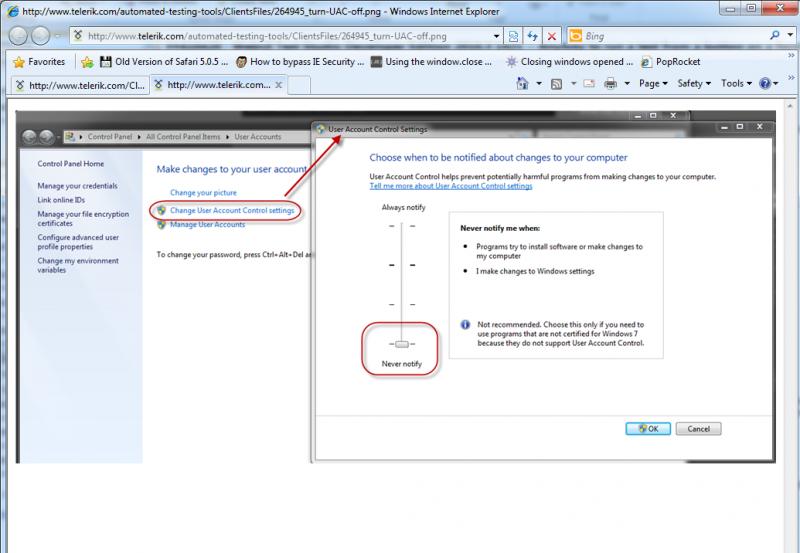The height and width of the screenshot is (553, 800).
Task: Click the Refresh page icon
Action: [532, 36]
